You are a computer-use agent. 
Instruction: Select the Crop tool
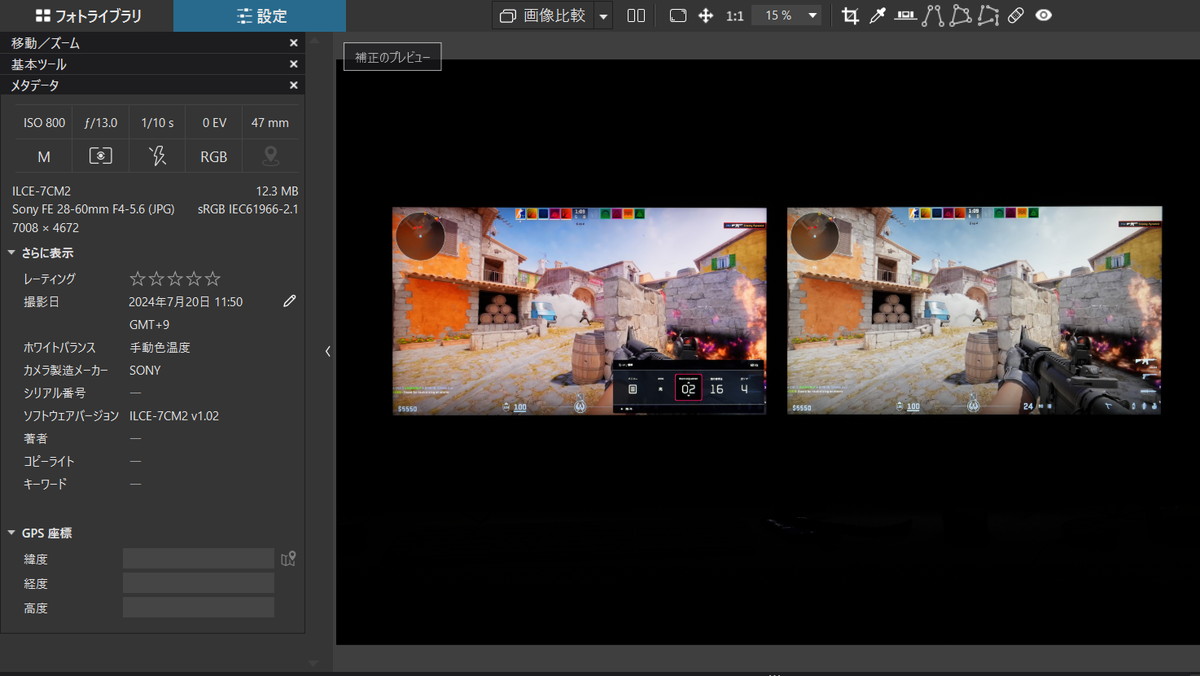tap(850, 16)
